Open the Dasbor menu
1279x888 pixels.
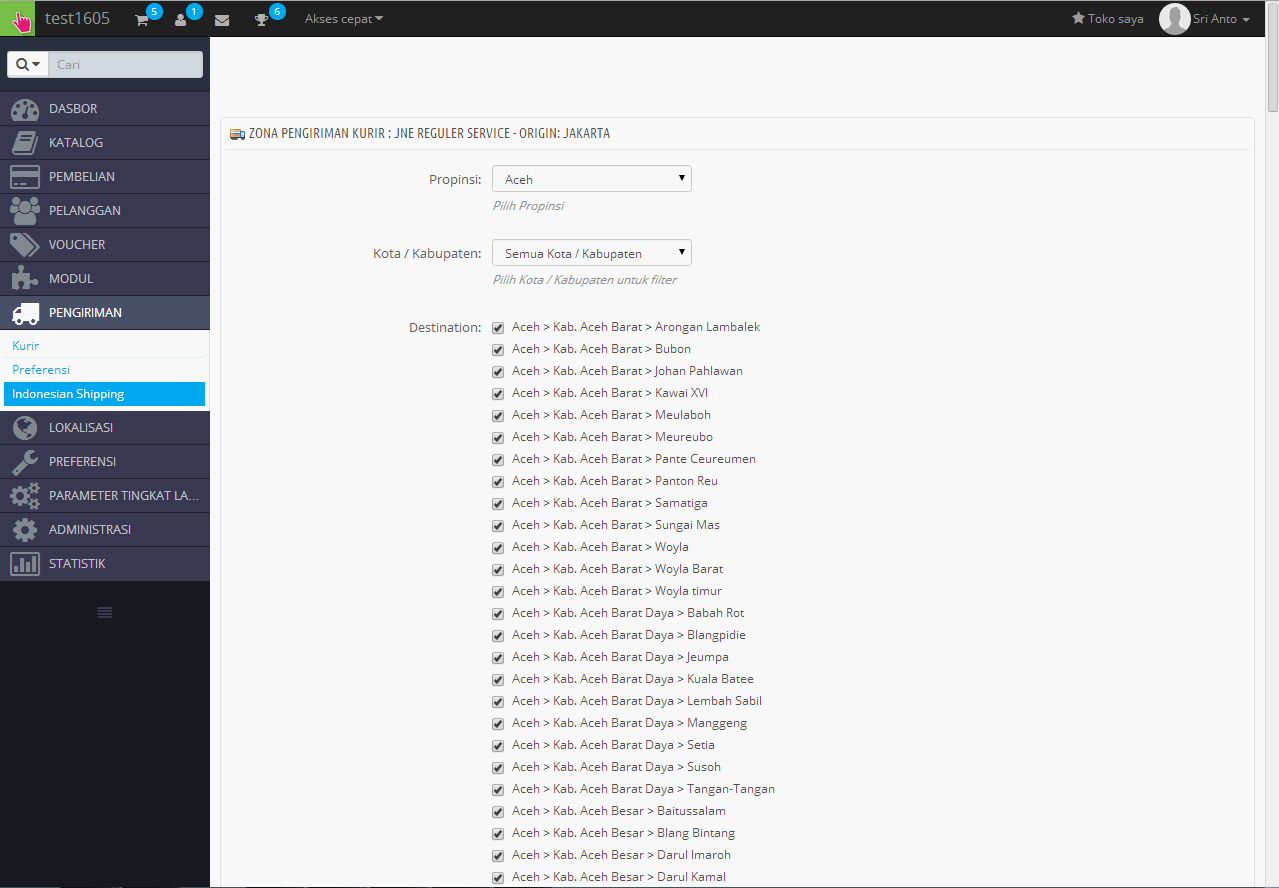[105, 109]
